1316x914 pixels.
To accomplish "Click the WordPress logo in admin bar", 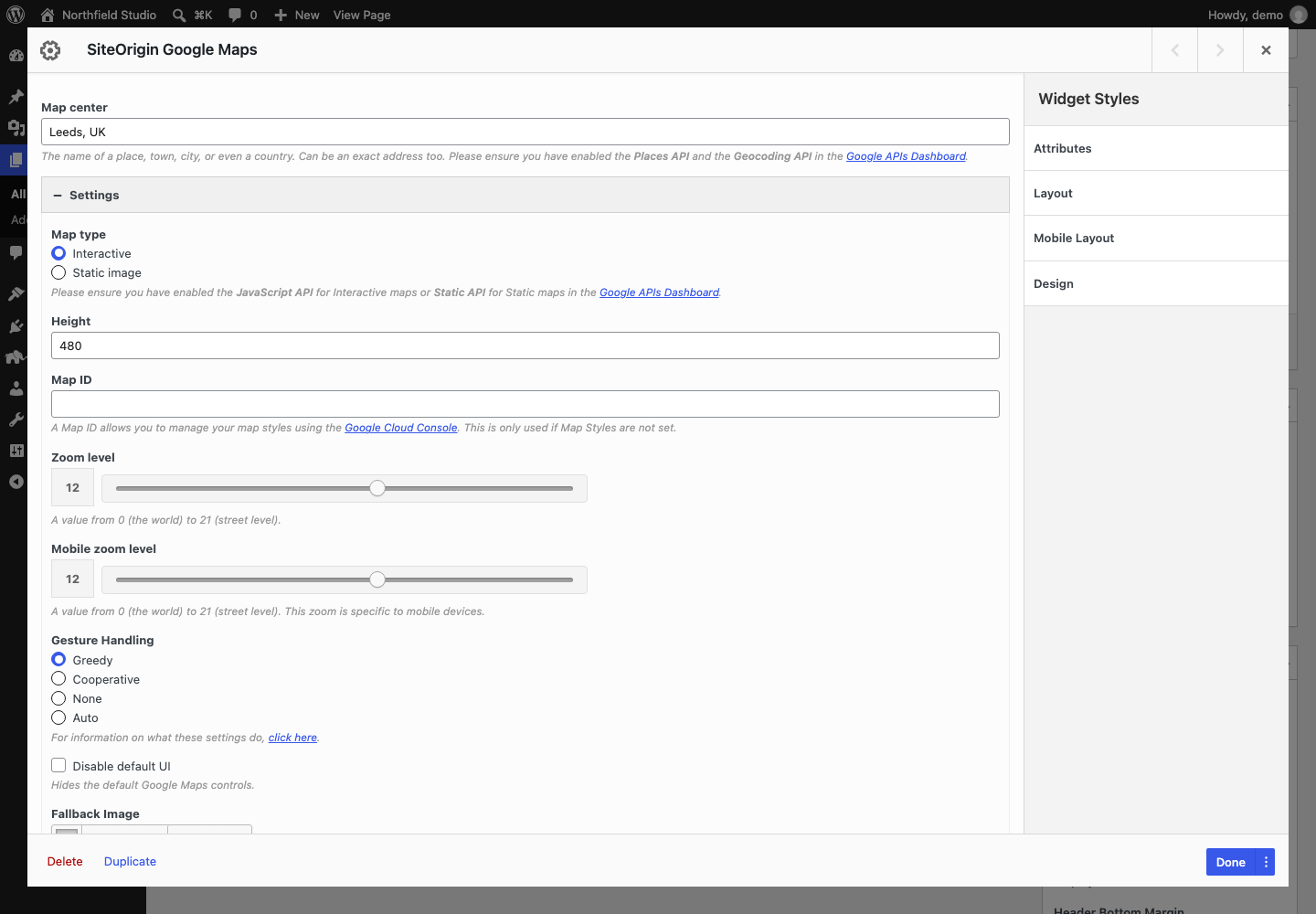I will [x=16, y=15].
